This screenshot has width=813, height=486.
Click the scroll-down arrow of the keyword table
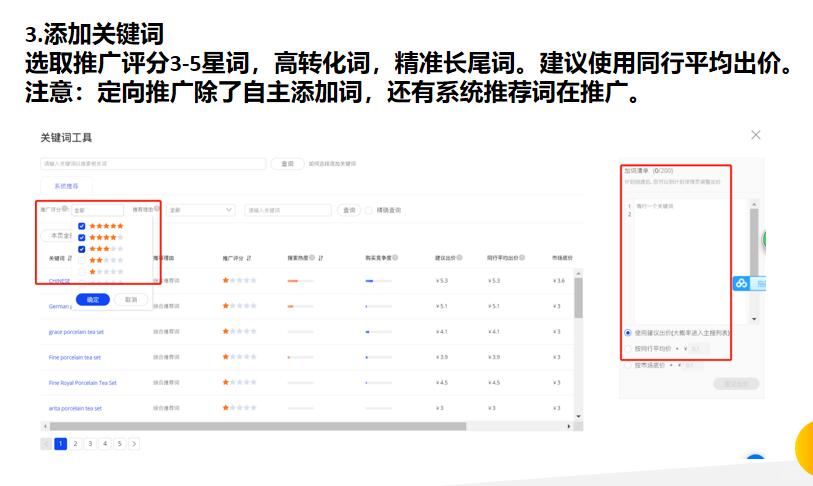point(579,416)
